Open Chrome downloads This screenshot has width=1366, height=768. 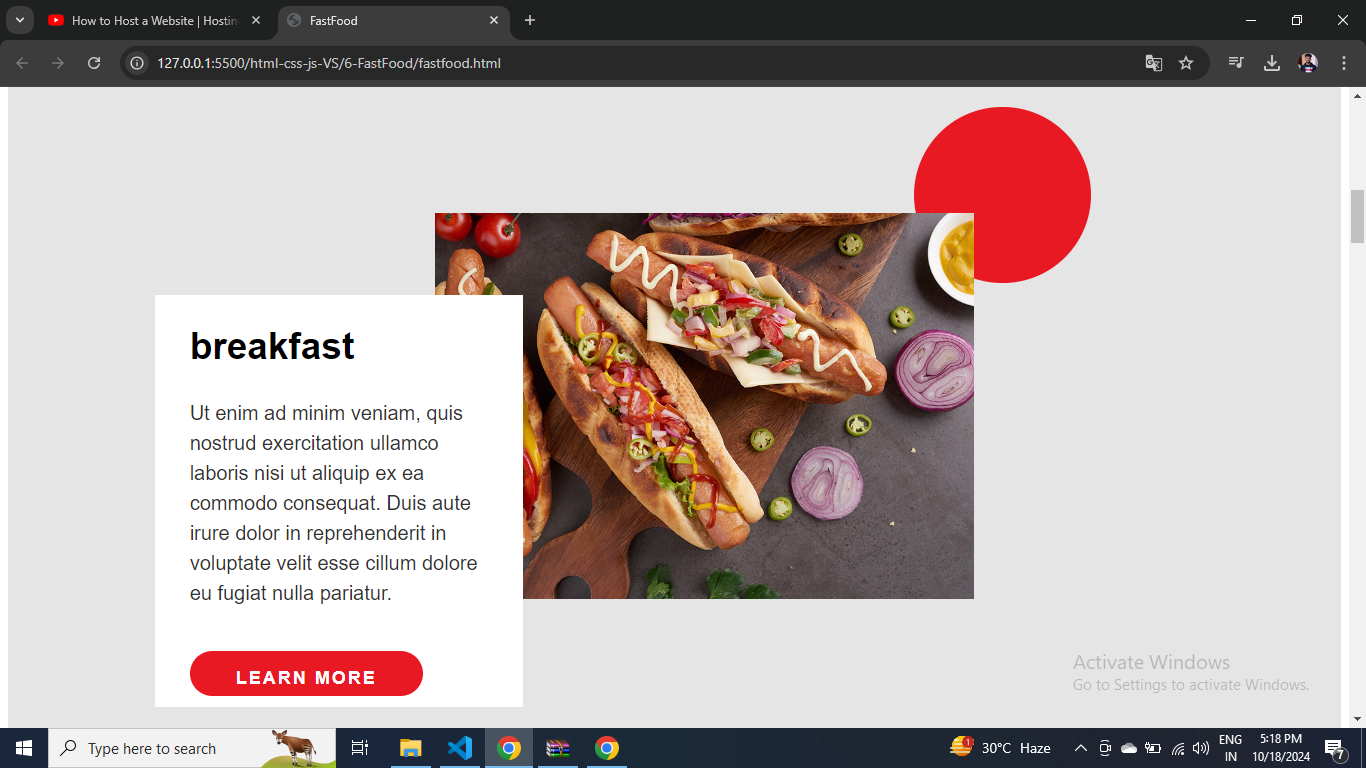1272,63
